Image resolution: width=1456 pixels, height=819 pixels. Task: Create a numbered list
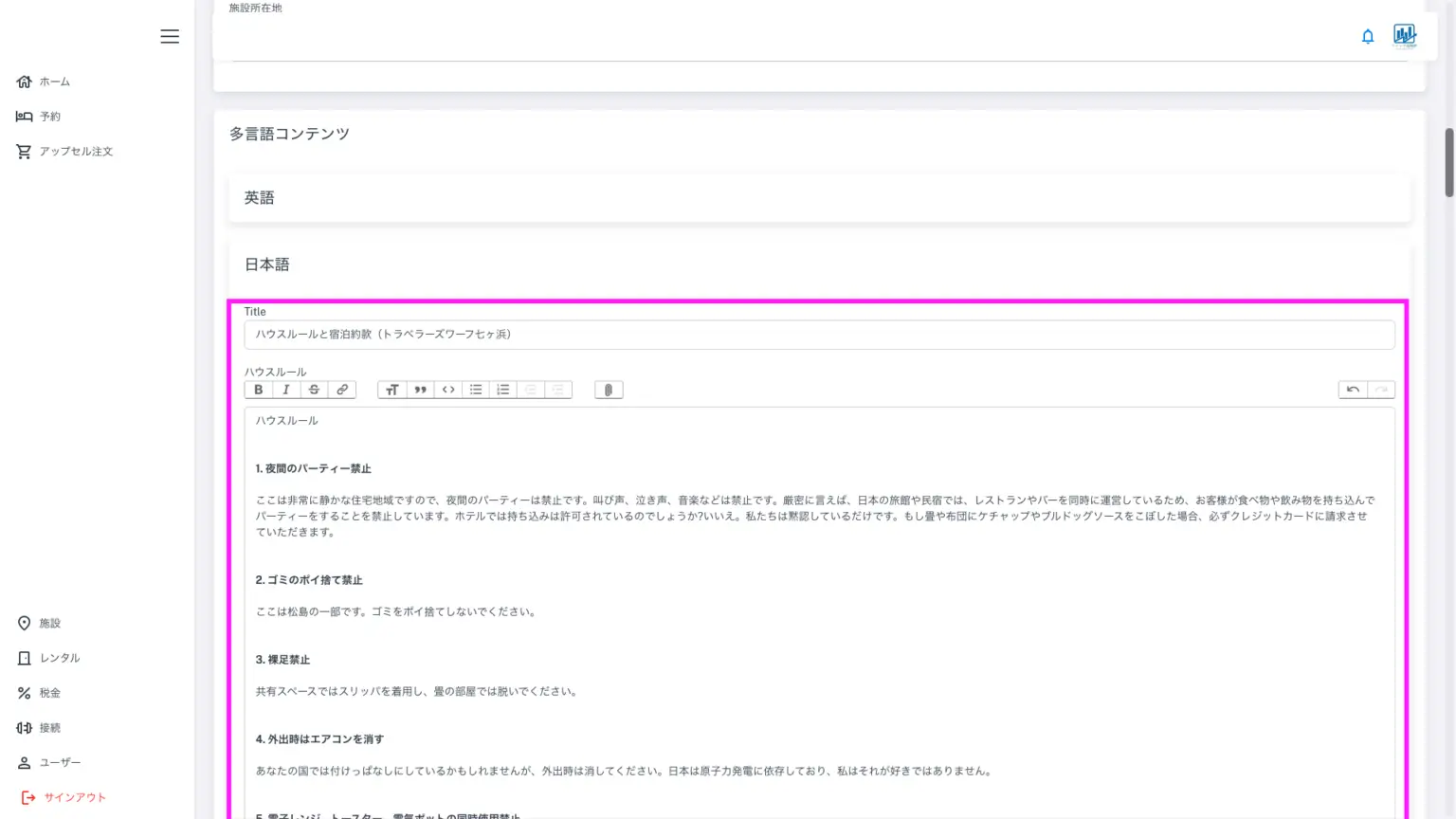503,390
